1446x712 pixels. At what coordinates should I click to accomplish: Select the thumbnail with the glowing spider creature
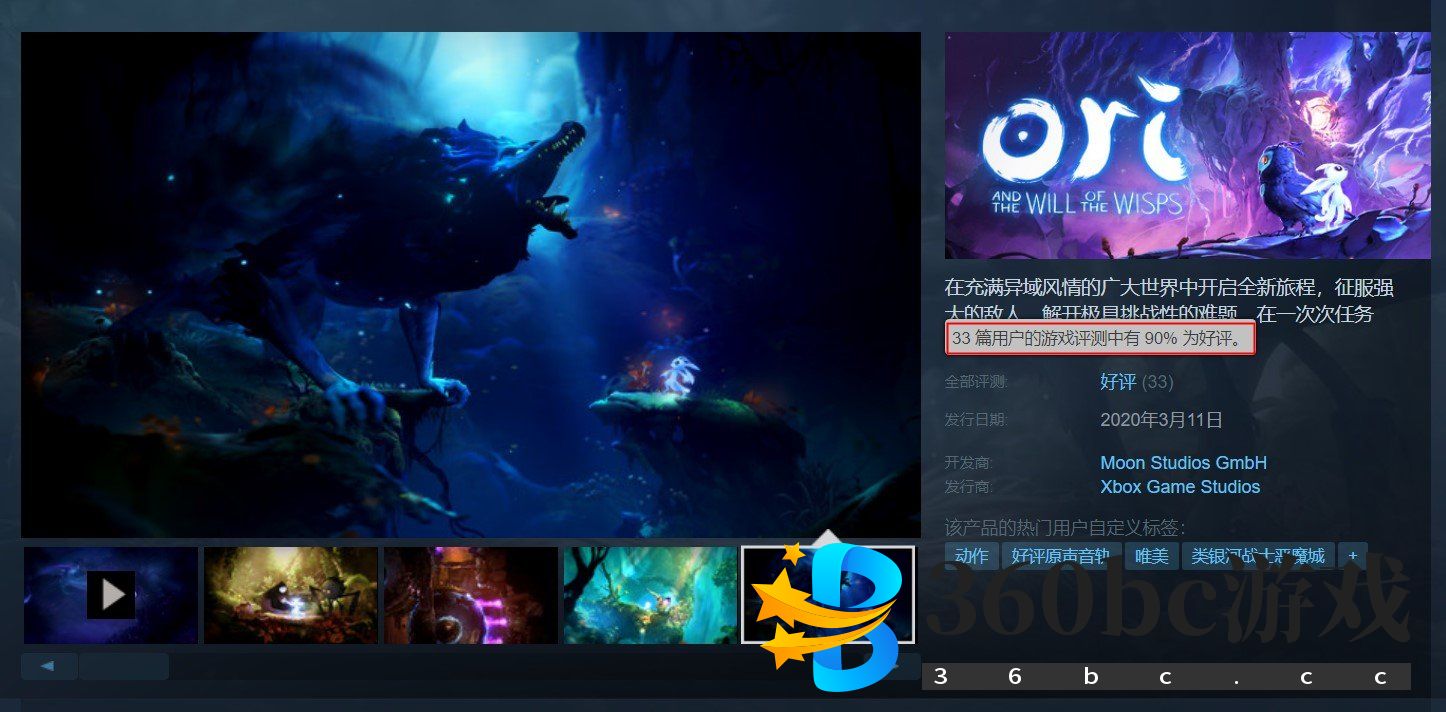point(290,594)
